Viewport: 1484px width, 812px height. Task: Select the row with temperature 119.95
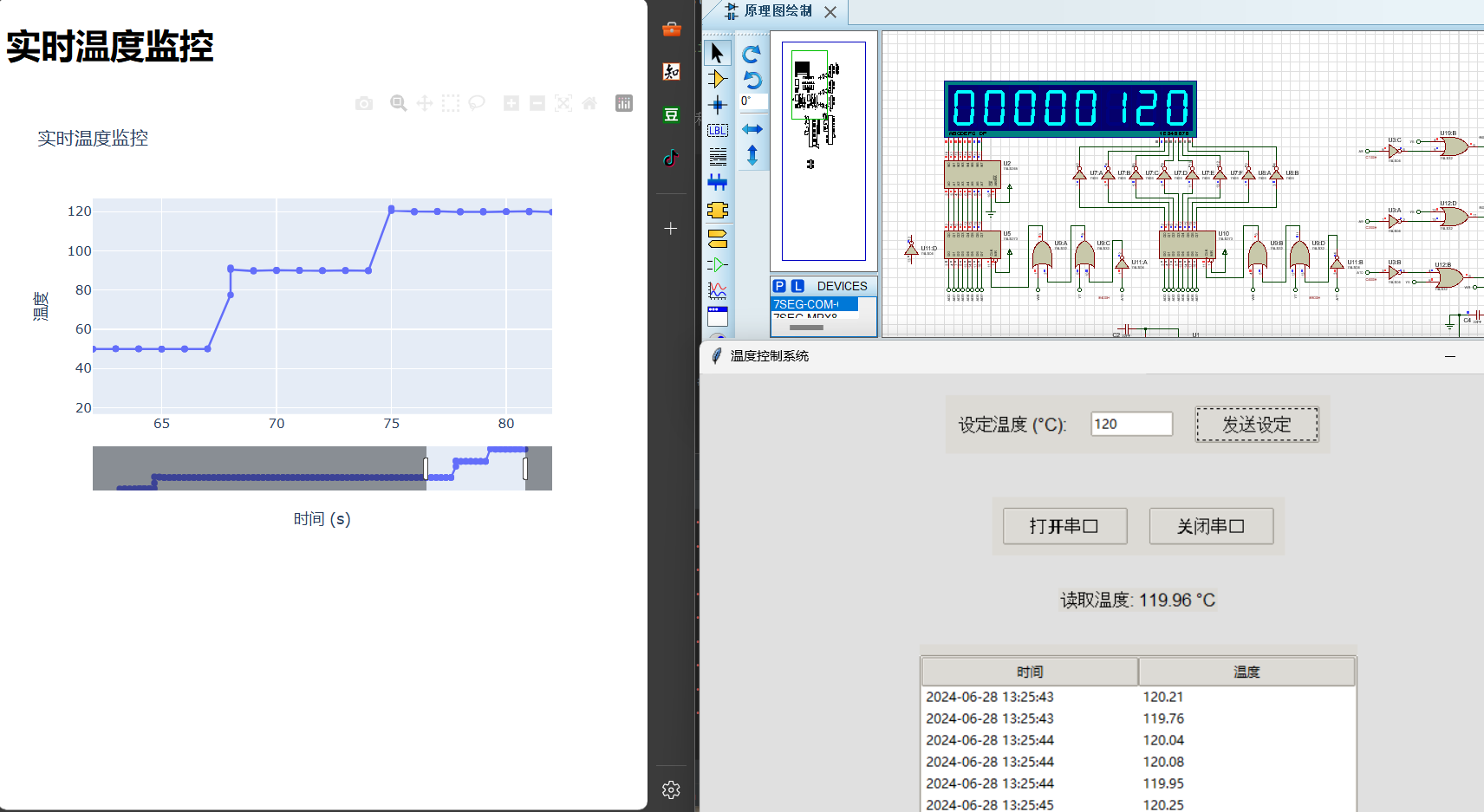[1137, 783]
